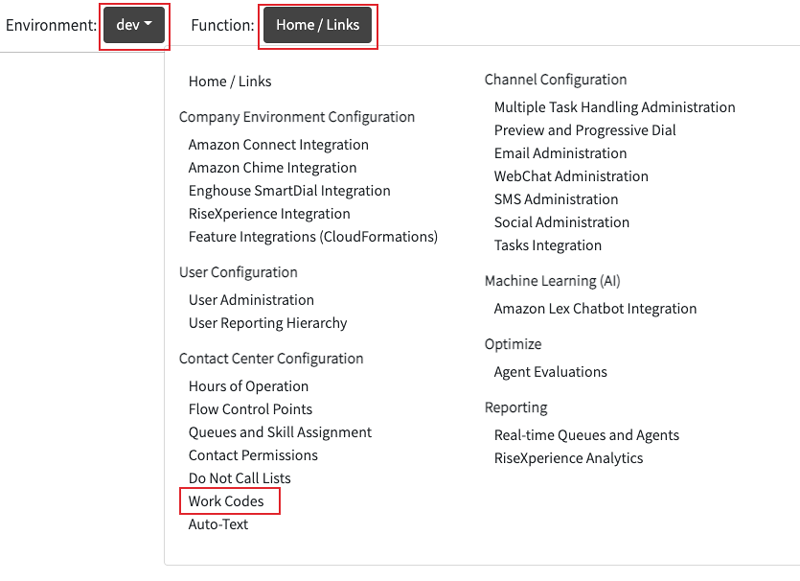
Task: Select Work Codes from the menu
Action: click(x=226, y=501)
